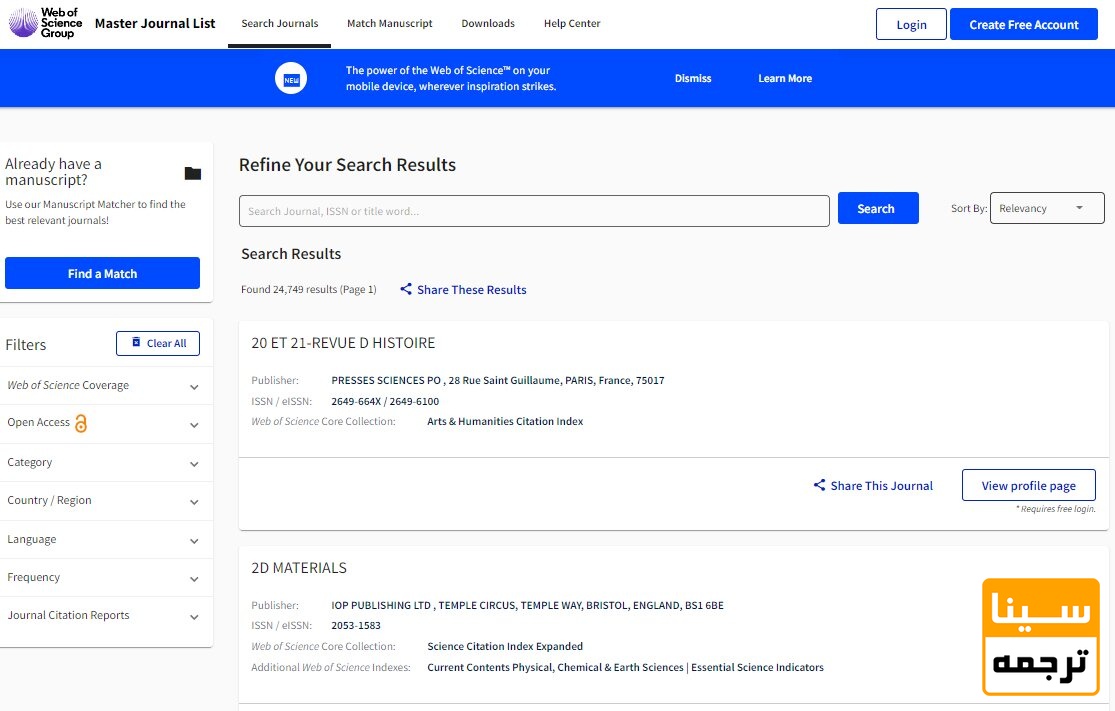The width and height of the screenshot is (1115, 711).
Task: Click the NEW badge icon in banner
Action: click(291, 78)
